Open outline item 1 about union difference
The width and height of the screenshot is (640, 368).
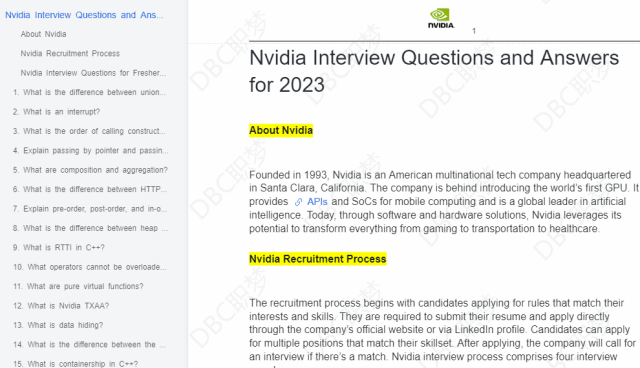(x=89, y=92)
